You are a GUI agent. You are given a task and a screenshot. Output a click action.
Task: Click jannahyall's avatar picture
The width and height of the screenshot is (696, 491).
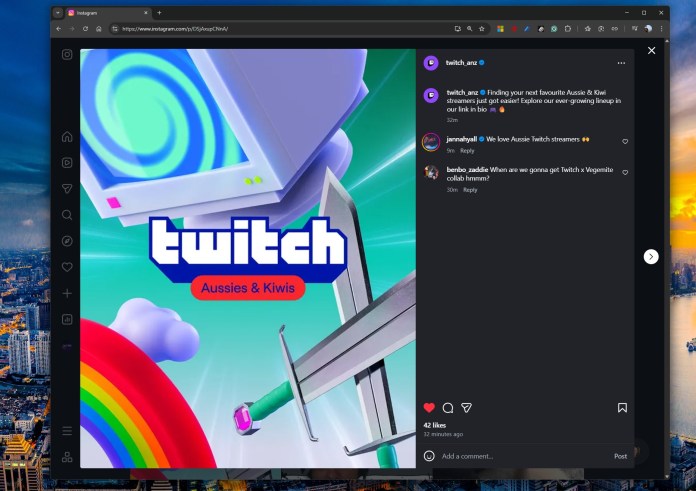431,142
